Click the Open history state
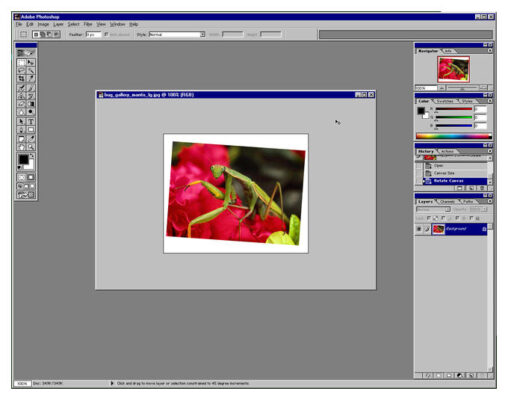The width and height of the screenshot is (508, 400). point(455,166)
